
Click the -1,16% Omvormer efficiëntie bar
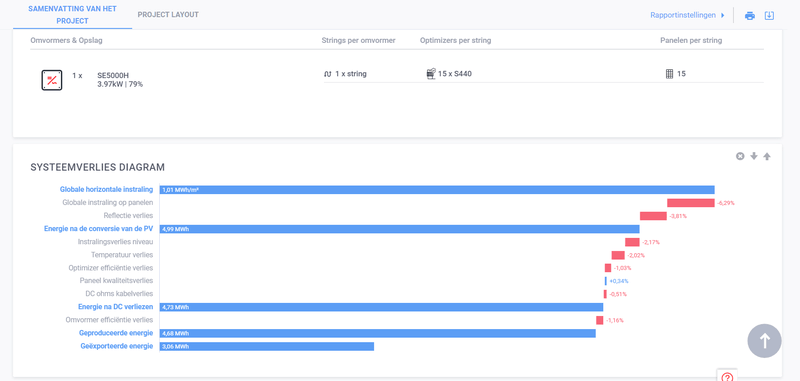[x=599, y=320]
